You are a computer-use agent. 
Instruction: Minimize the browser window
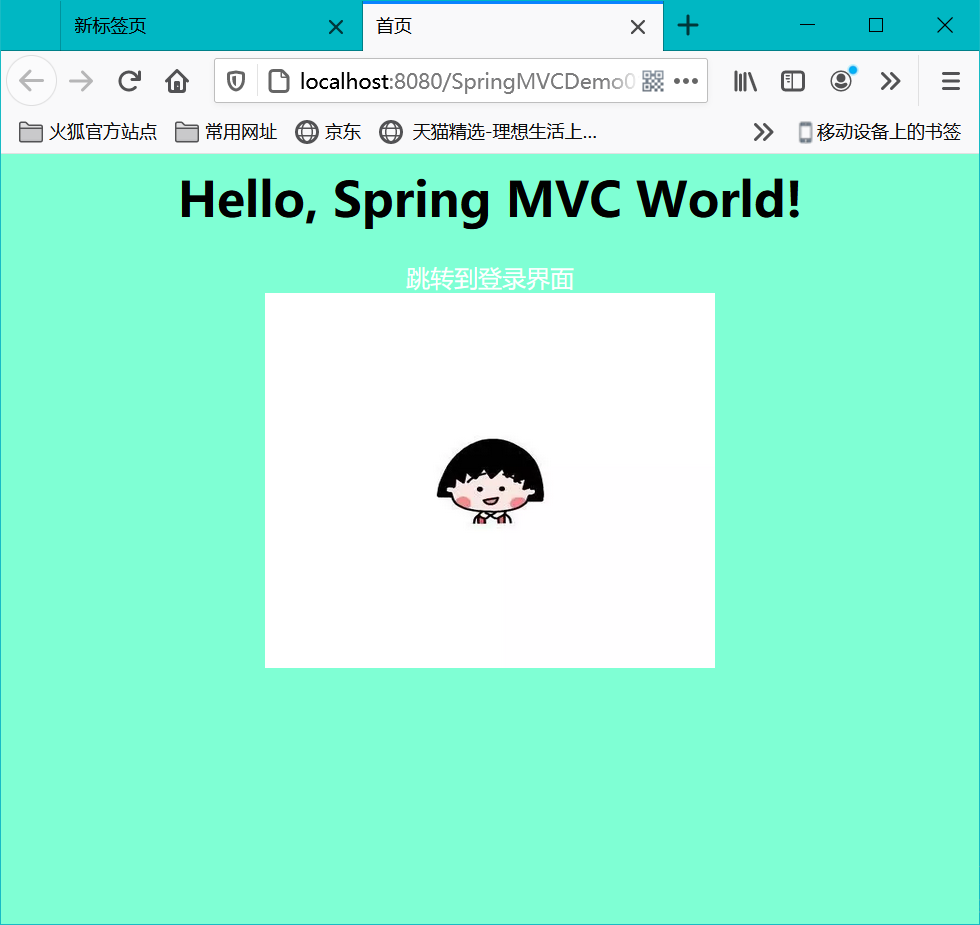click(808, 25)
